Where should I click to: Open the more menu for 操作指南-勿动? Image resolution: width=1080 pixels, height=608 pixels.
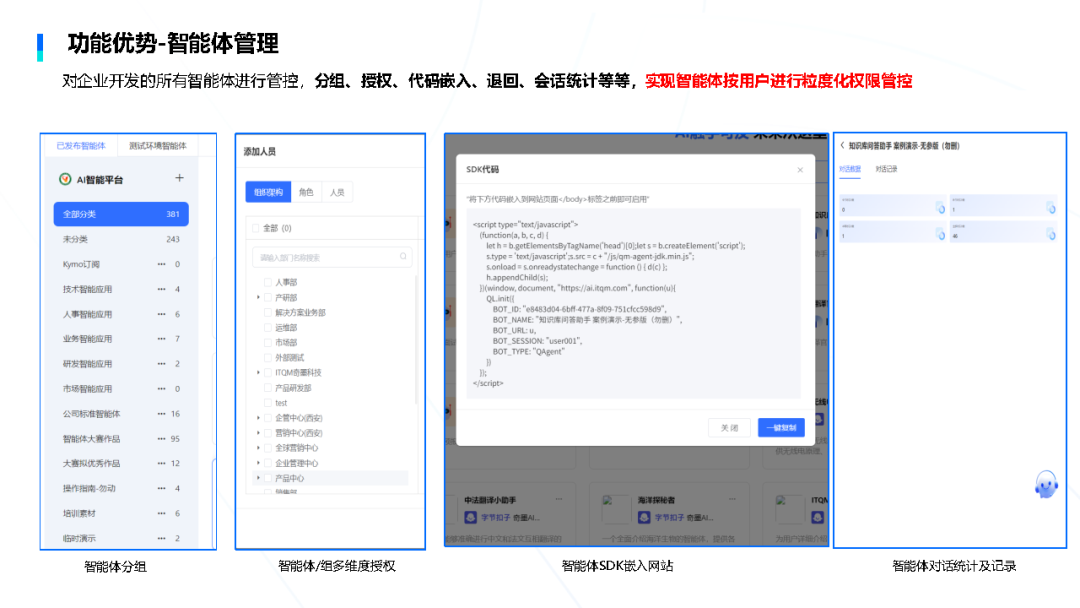(x=161, y=488)
